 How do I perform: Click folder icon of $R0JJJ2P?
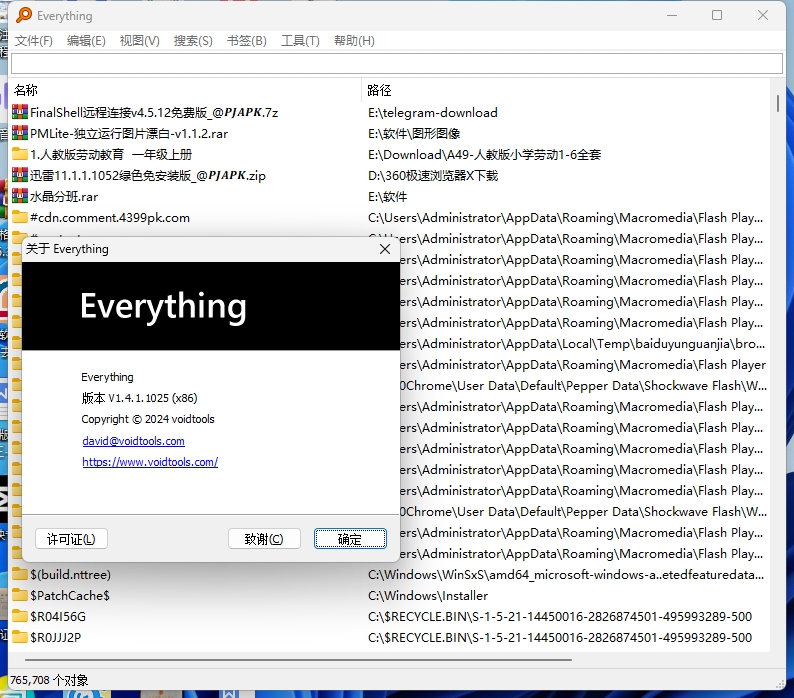pos(20,637)
